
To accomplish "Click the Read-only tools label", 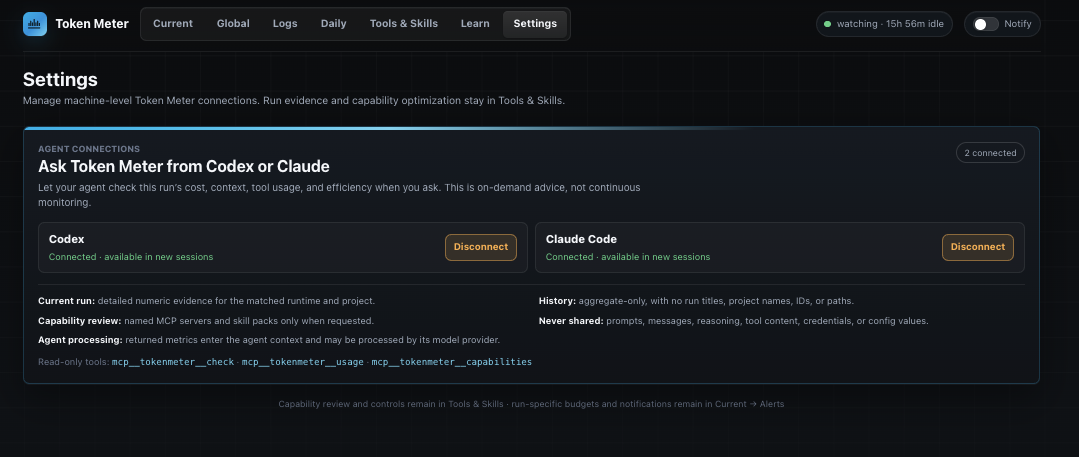I will click(74, 361).
